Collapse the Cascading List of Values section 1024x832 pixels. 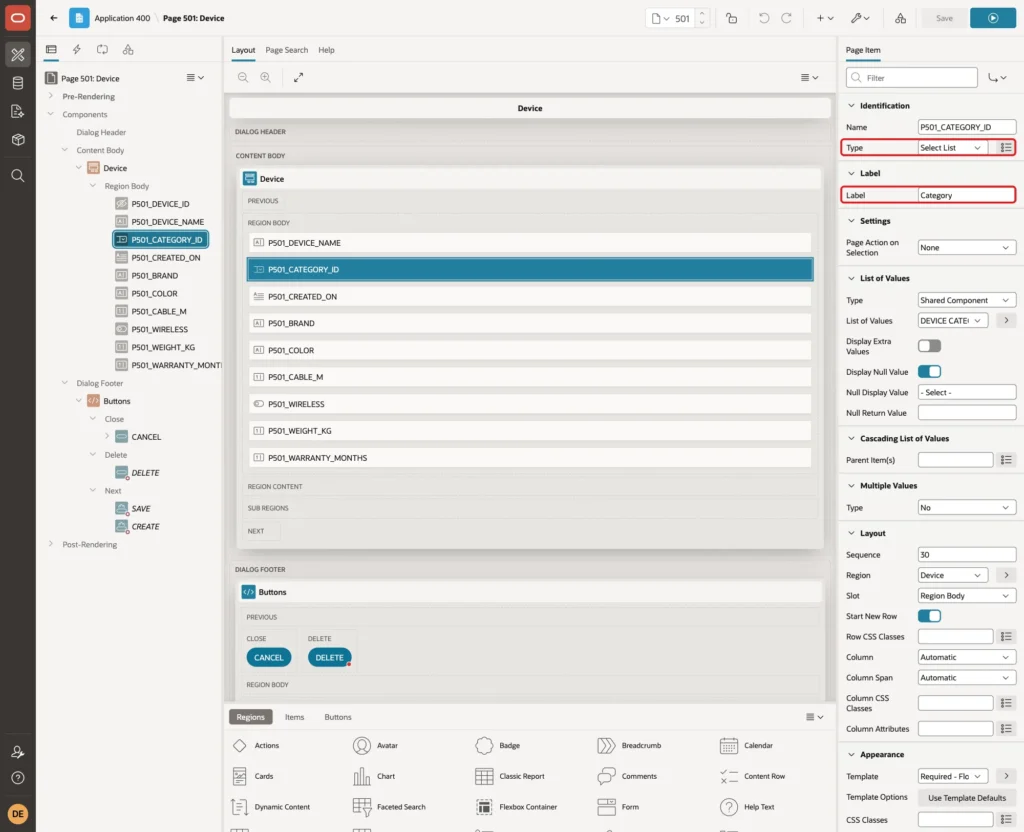[x=851, y=439]
